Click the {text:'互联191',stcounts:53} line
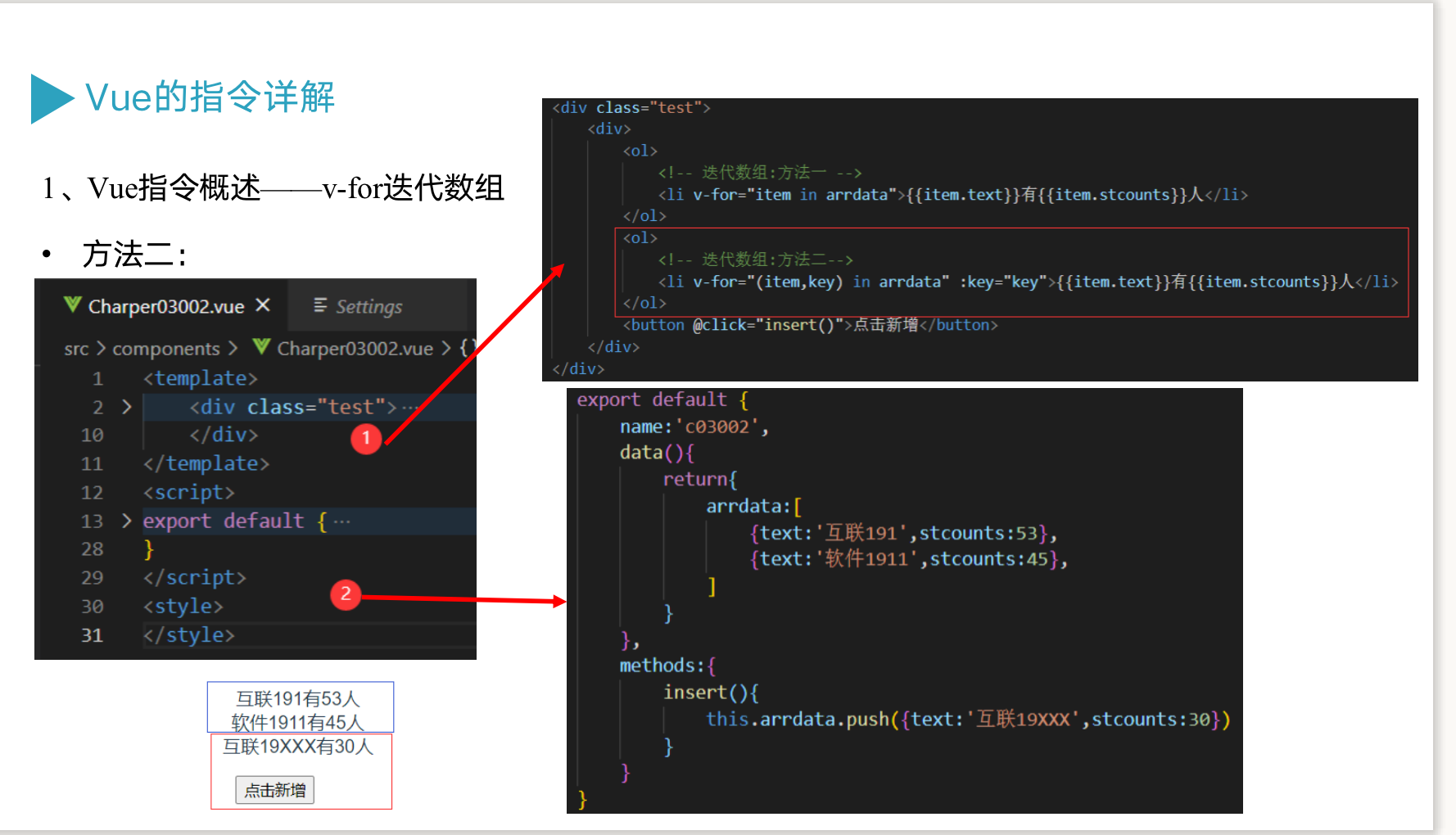The height and width of the screenshot is (835, 1456). point(903,533)
